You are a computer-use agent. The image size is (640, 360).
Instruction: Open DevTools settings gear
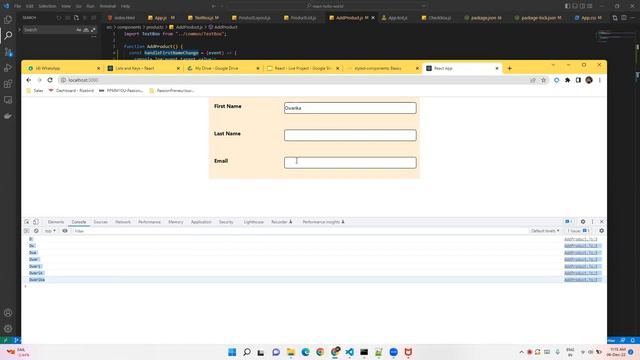583,221
